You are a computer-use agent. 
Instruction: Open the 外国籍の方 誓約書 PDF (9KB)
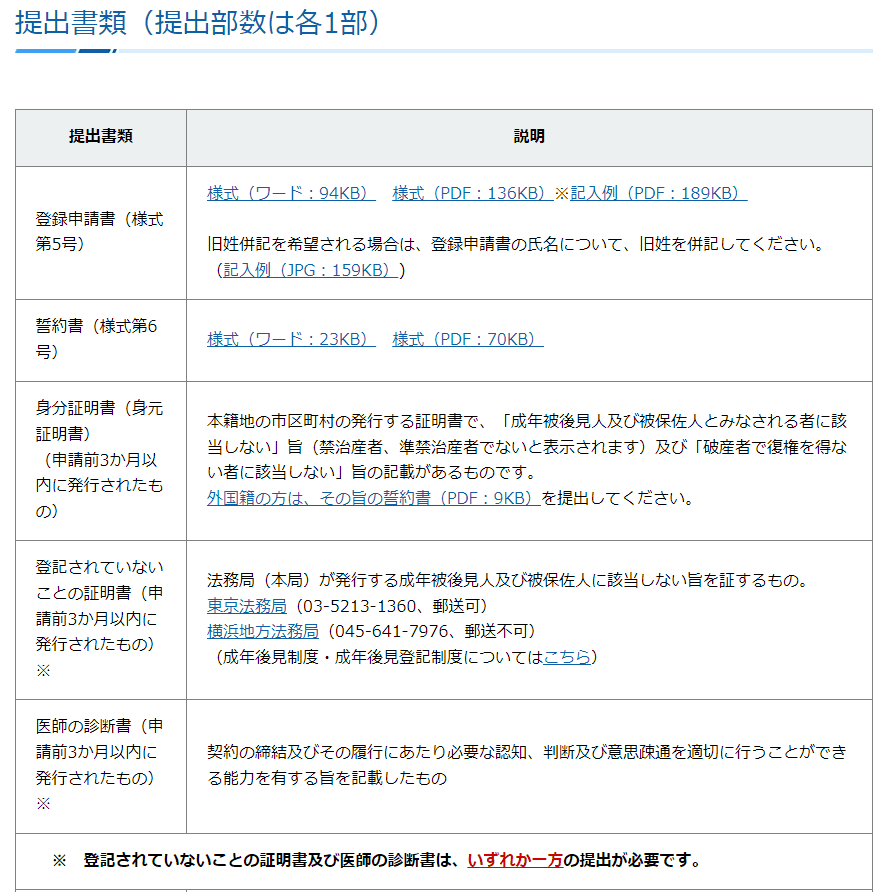(373, 498)
